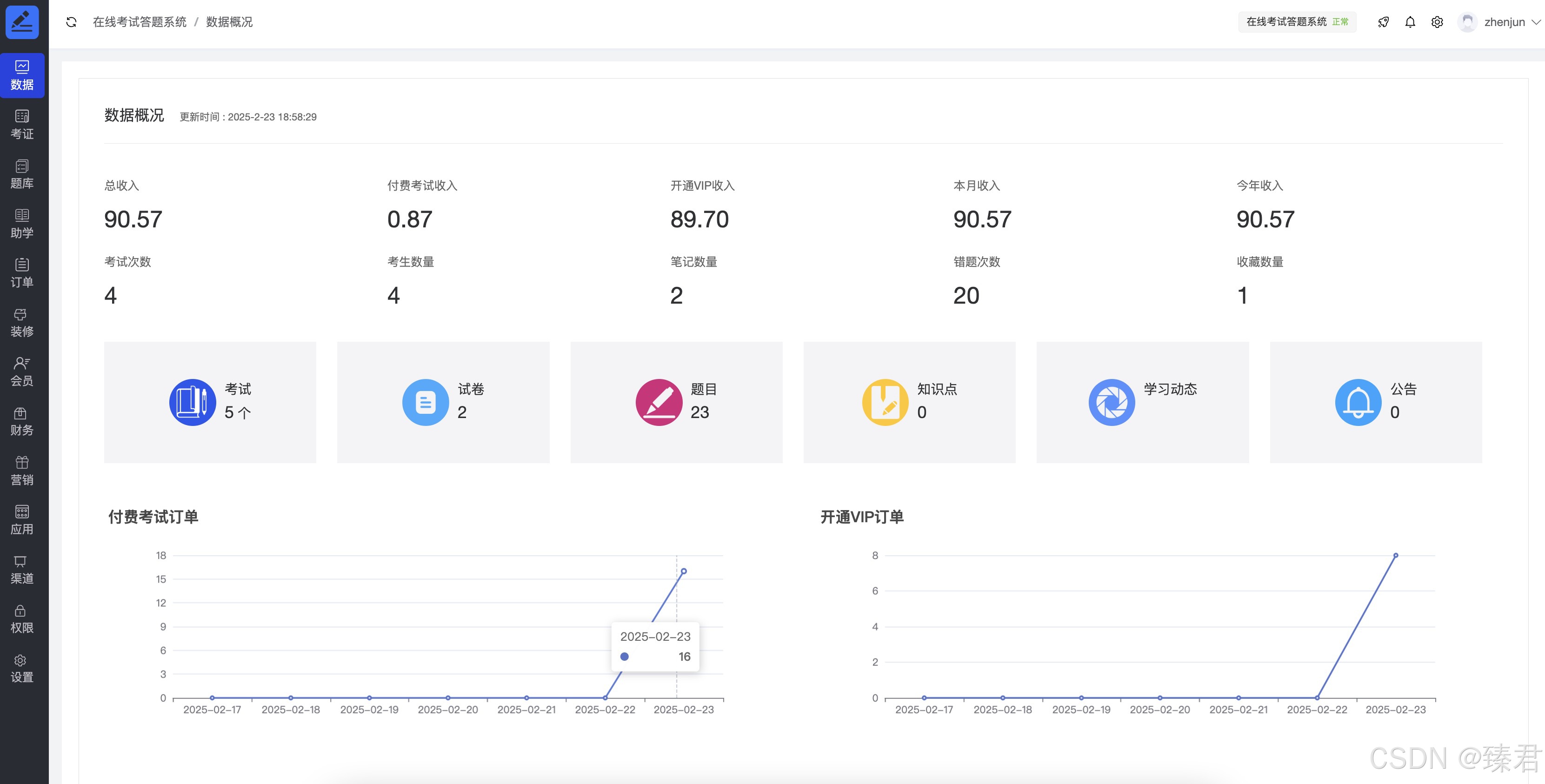Select 会员 sidebar menu item
Viewport: 1545px width, 784px height.
22,371
